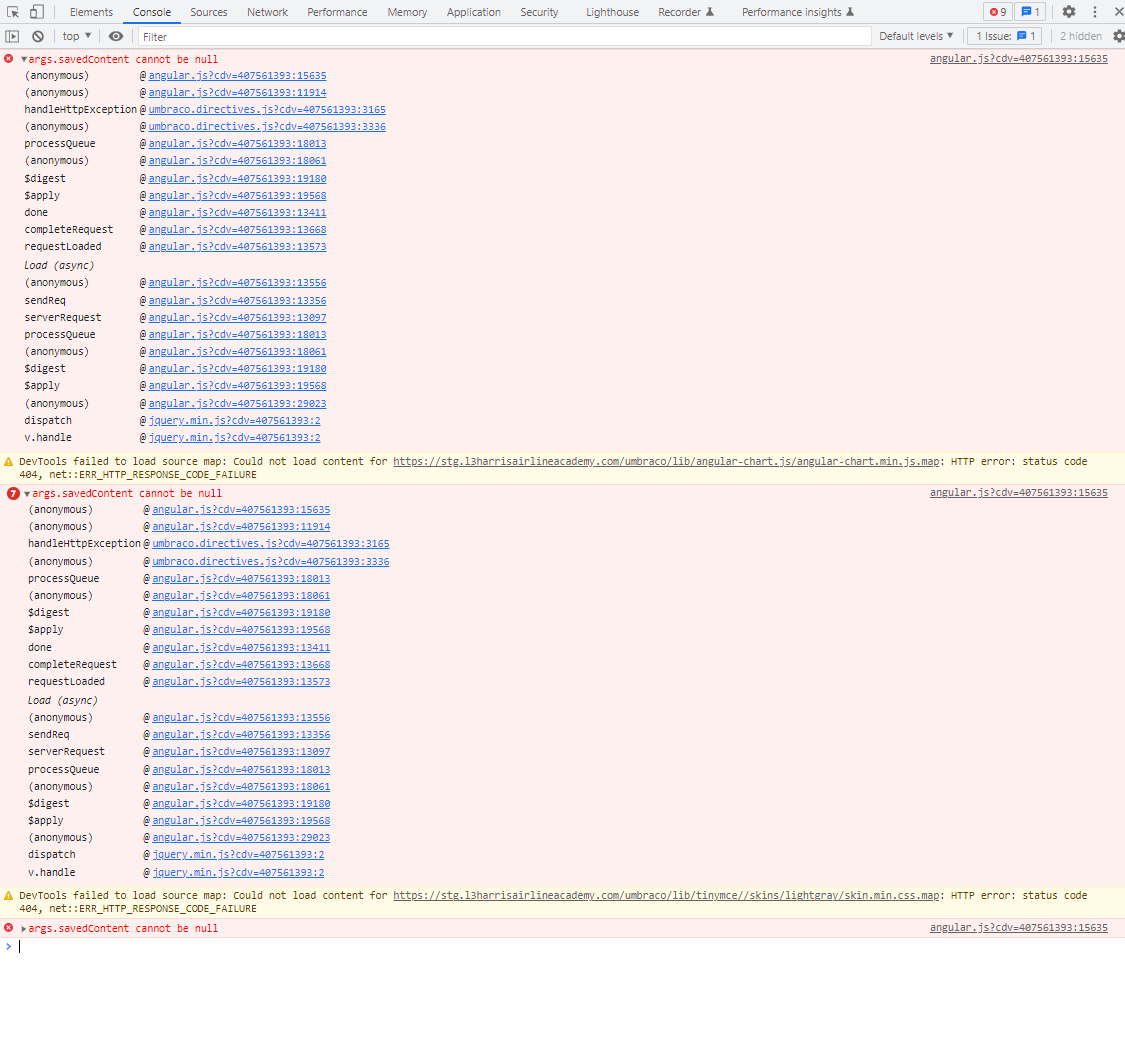Switch to the Recorder tab
This screenshot has width=1125, height=1041.
point(686,12)
